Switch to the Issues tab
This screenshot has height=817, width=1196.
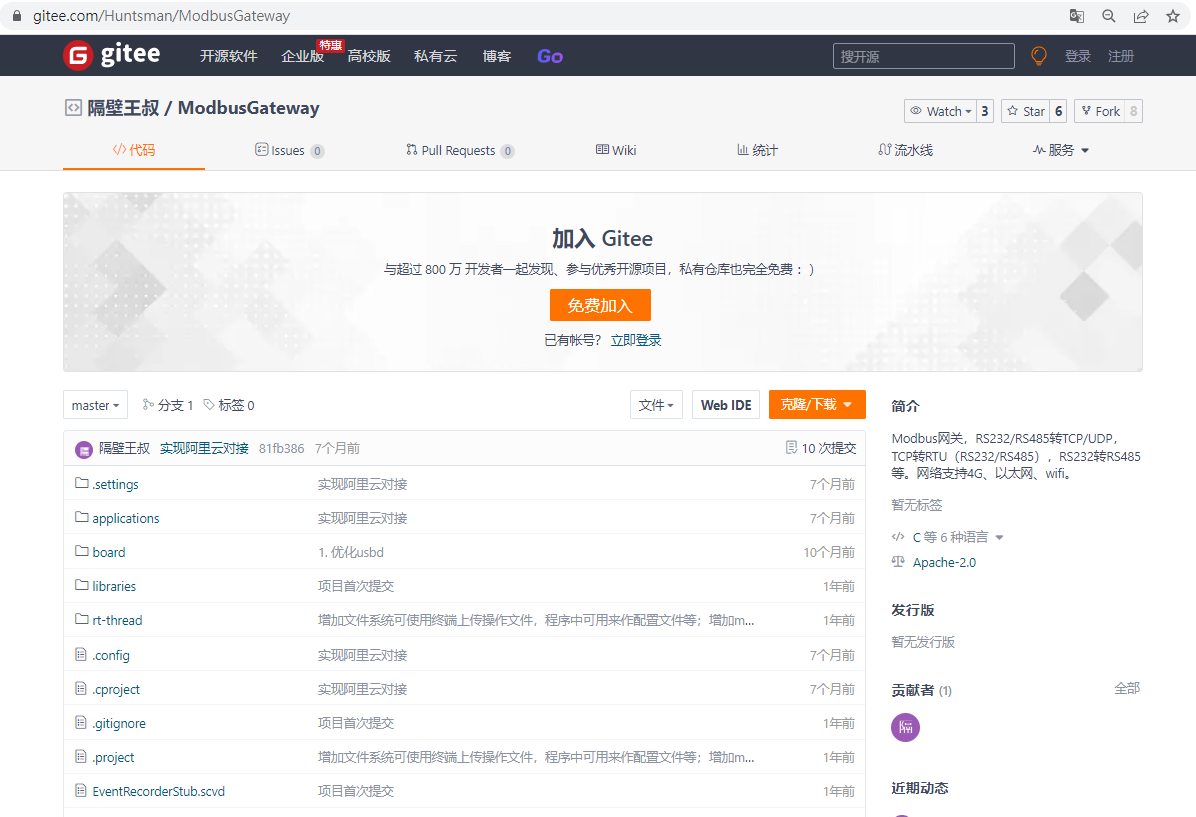click(x=289, y=150)
